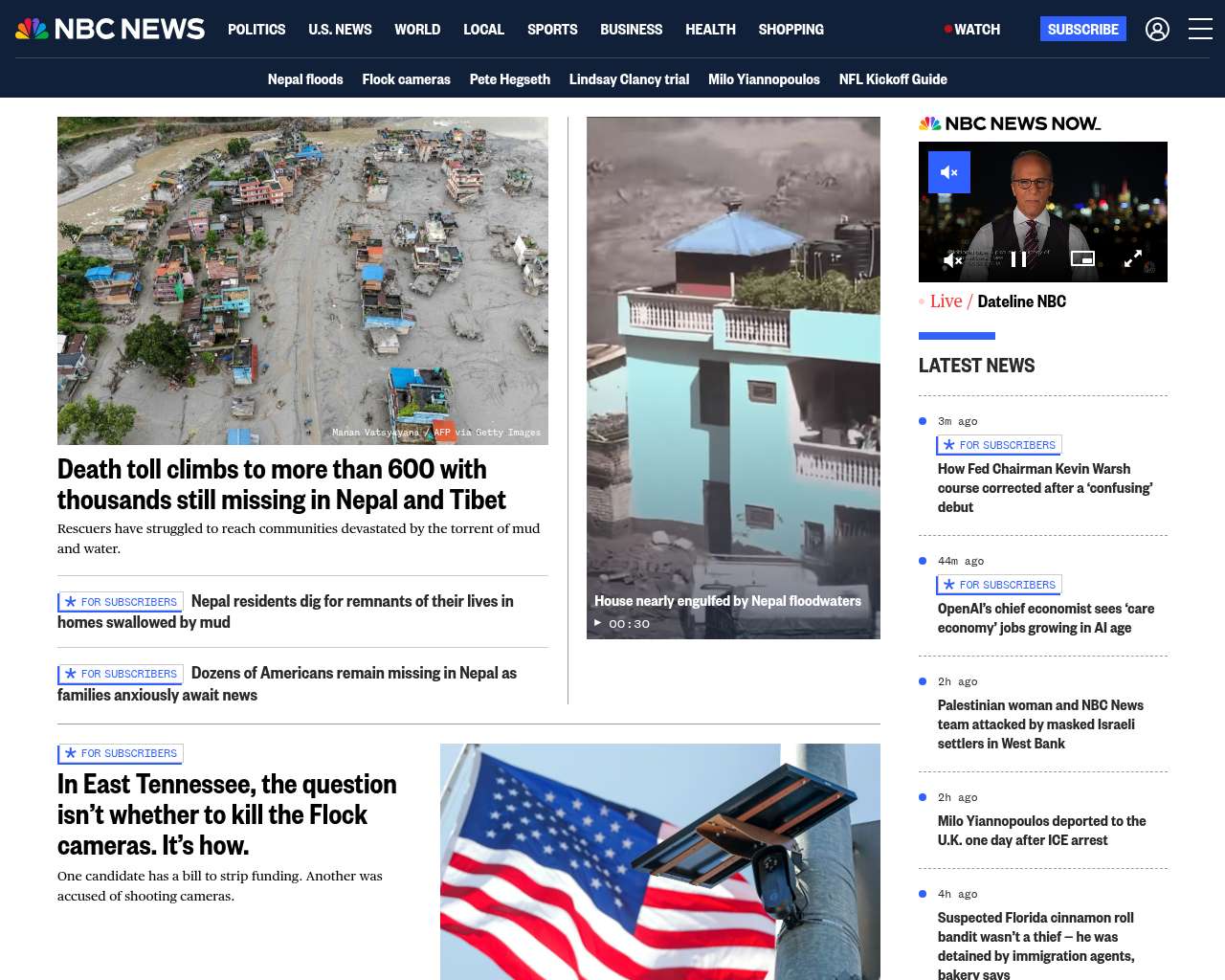This screenshot has width=1225, height=980.
Task: Read the 'Death toll climbs to more than 600' story
Action: point(281,484)
